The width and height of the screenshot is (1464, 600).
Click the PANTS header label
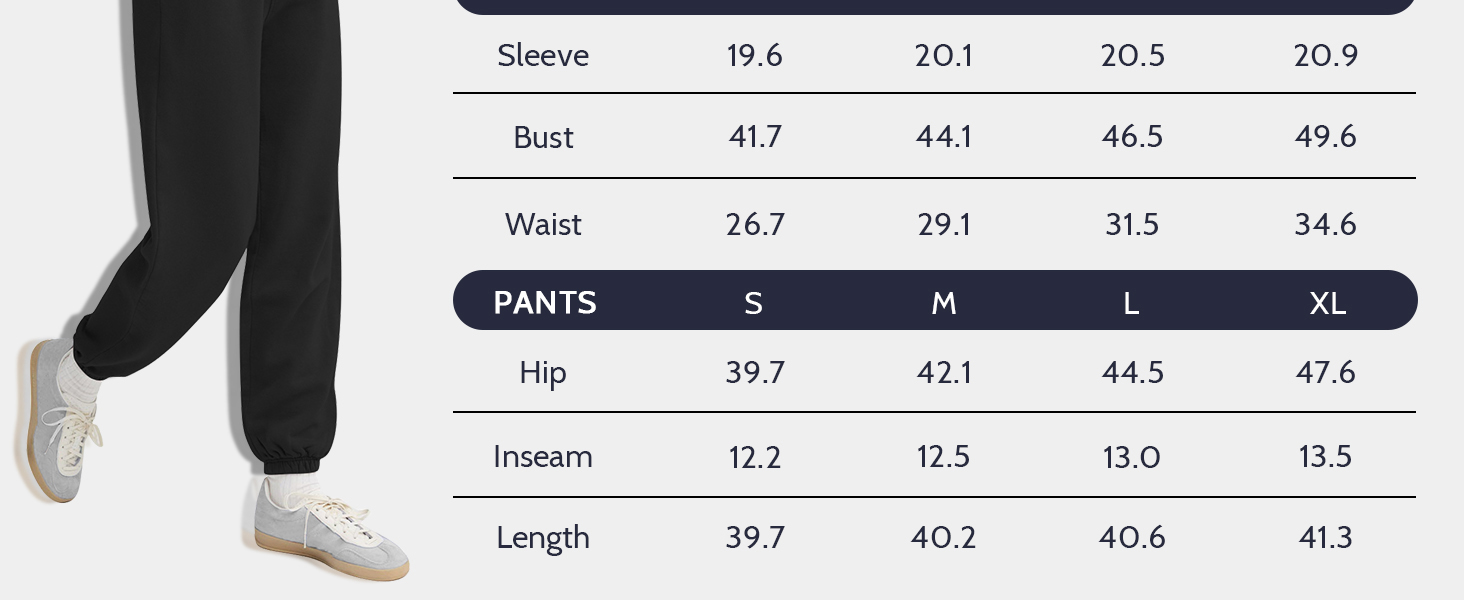click(545, 302)
